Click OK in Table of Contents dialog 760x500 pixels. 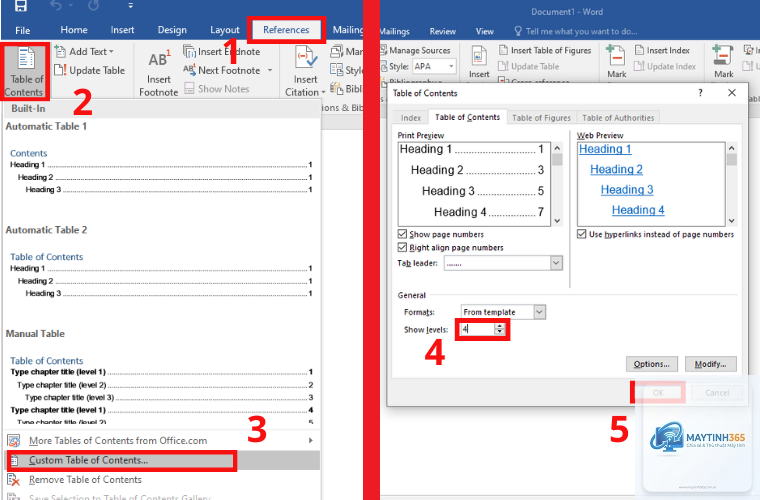point(658,392)
